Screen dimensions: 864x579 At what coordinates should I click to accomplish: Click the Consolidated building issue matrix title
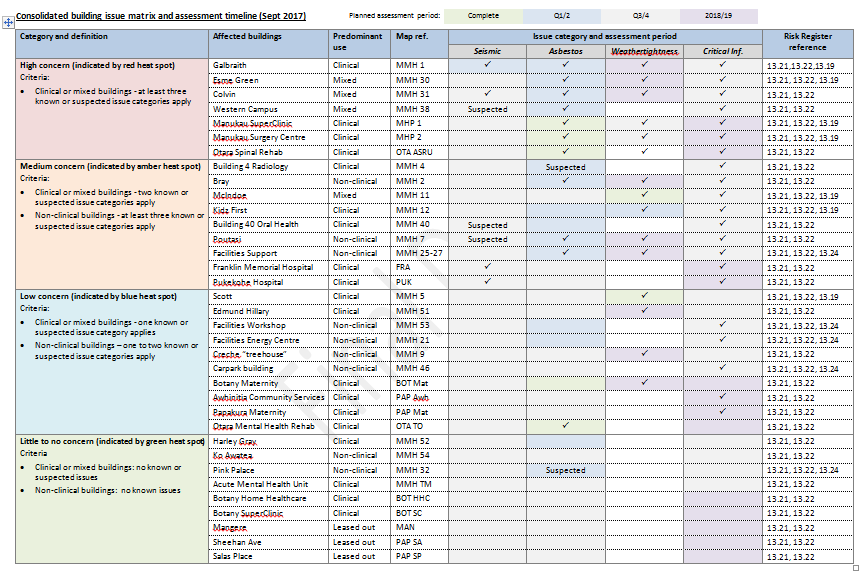pos(161,17)
